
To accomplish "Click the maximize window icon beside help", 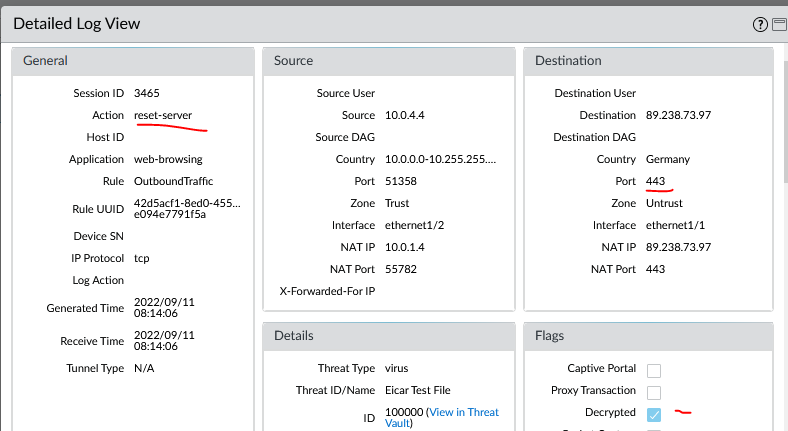I will coord(777,24).
